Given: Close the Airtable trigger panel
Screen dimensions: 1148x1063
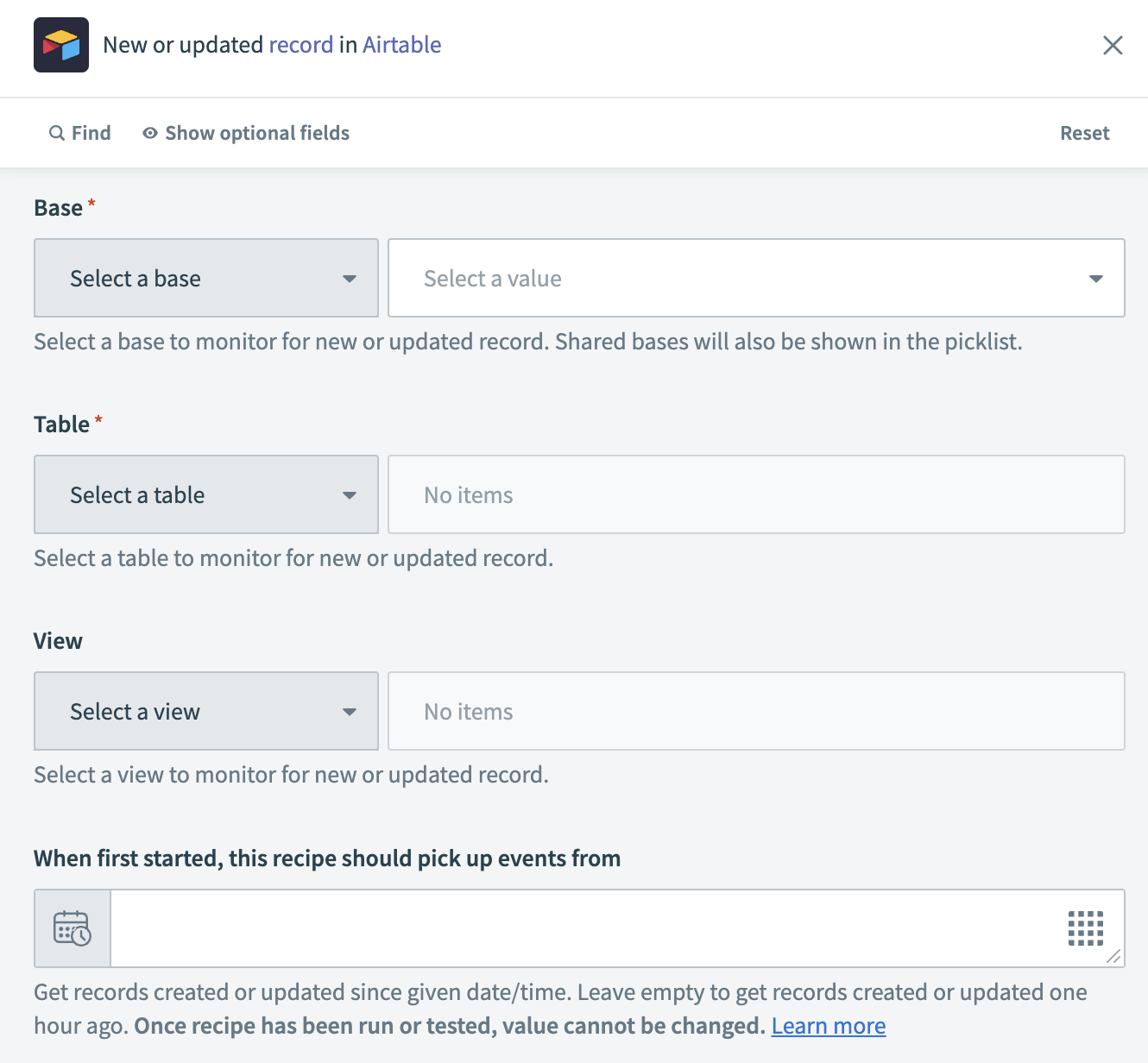Looking at the screenshot, I should pos(1113,45).
